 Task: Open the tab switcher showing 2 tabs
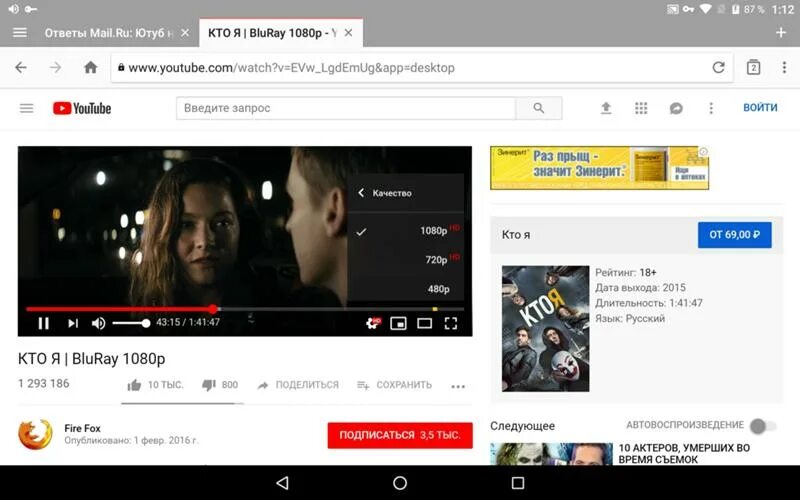coord(753,67)
